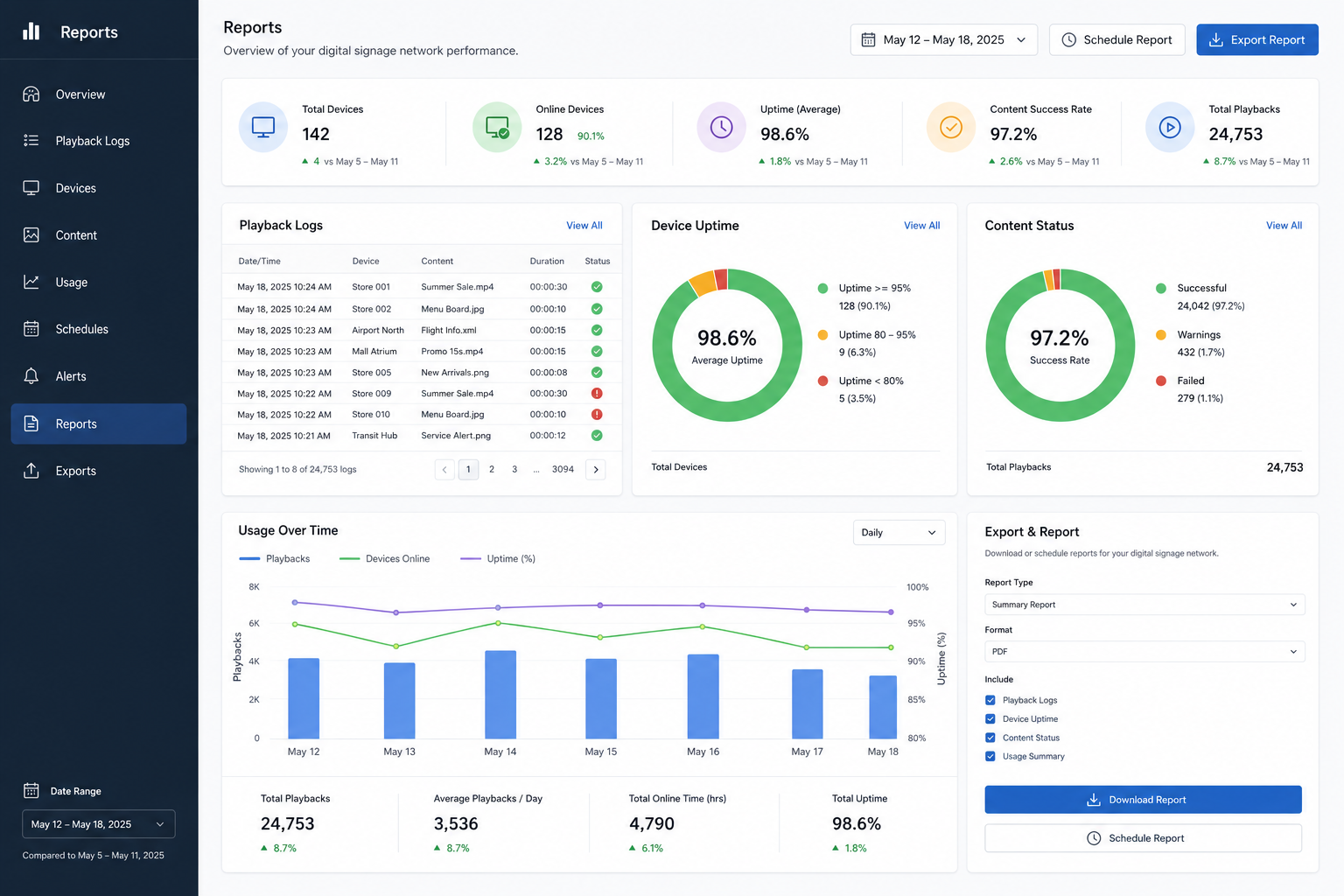Click the Online Devices green monitor icon

pyautogui.click(x=497, y=128)
